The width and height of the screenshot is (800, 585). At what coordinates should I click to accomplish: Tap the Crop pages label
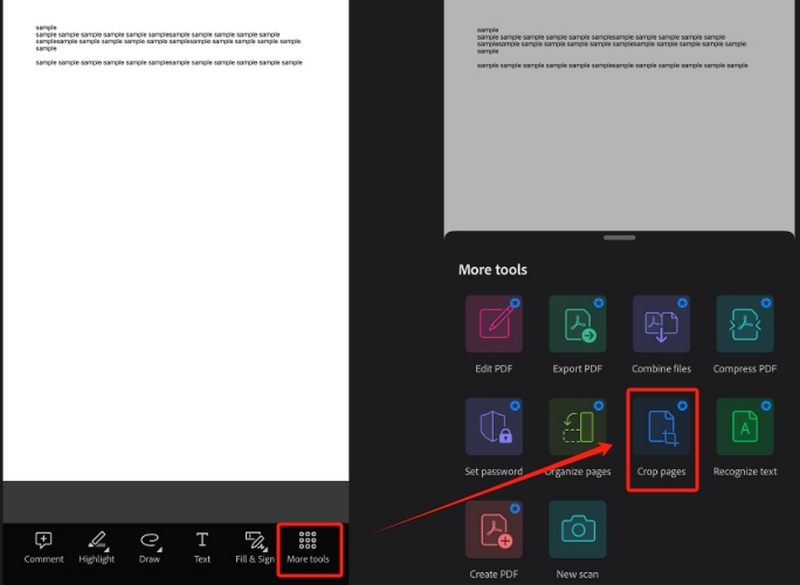[x=661, y=470]
